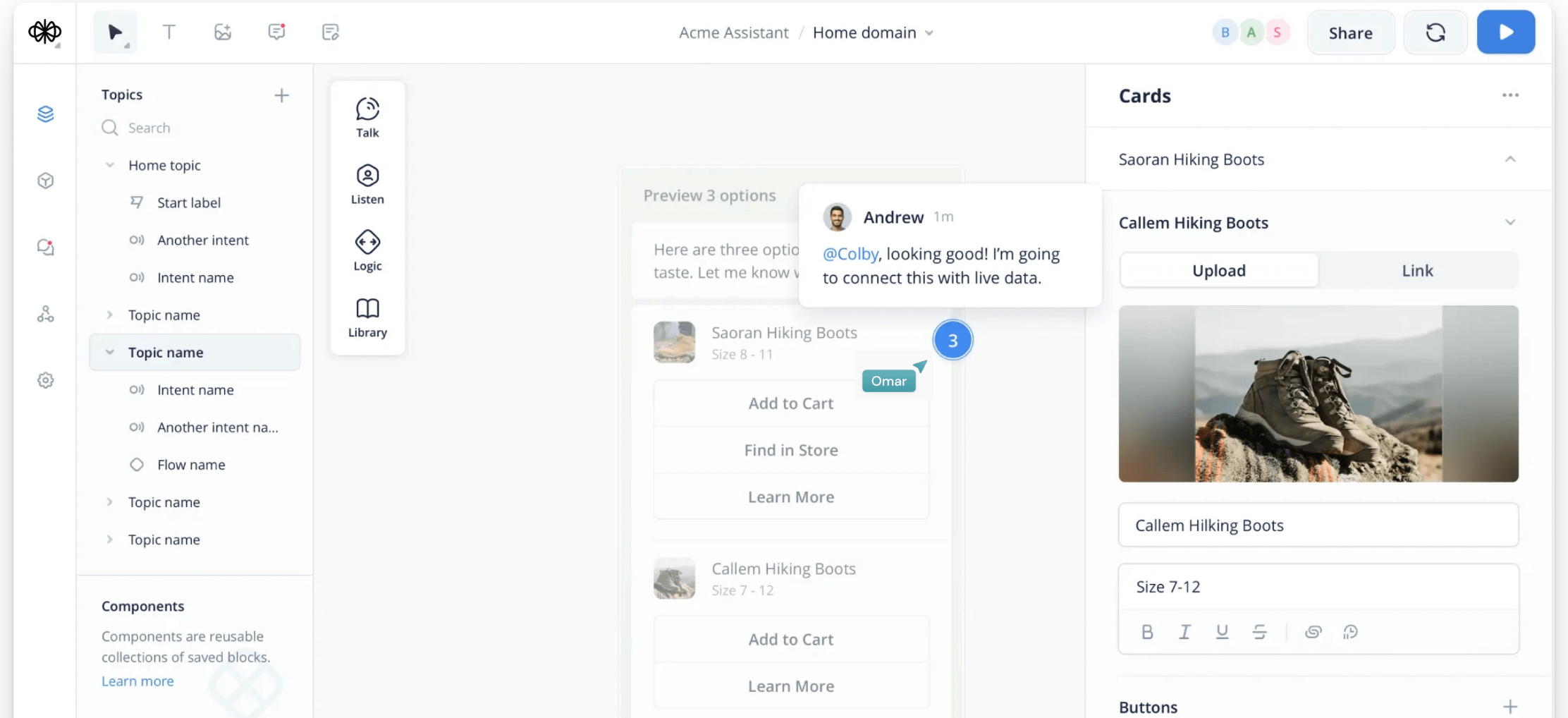This screenshot has height=718, width=1568.
Task: Run the assistant with play button
Action: click(x=1506, y=32)
